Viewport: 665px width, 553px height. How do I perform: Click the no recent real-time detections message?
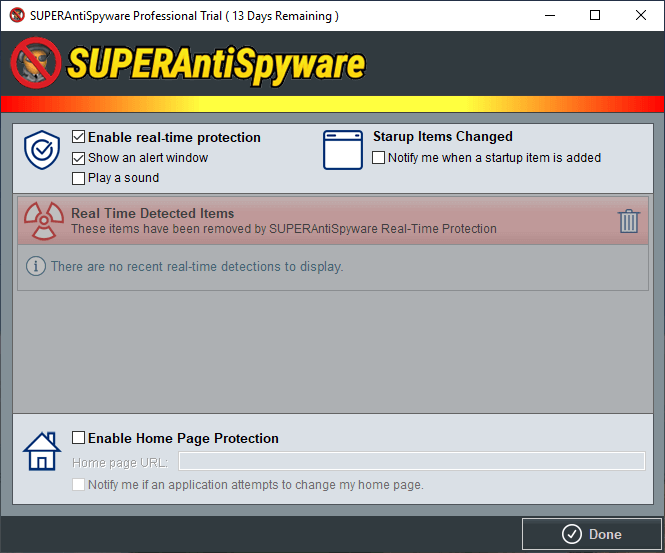[197, 266]
